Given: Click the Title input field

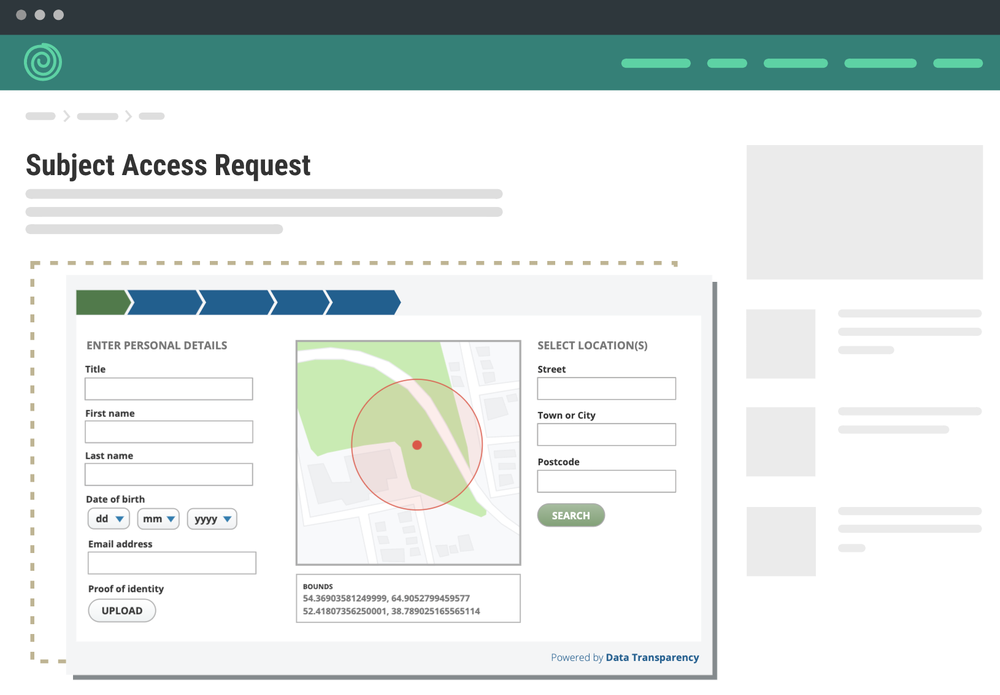Looking at the screenshot, I should click(169, 389).
